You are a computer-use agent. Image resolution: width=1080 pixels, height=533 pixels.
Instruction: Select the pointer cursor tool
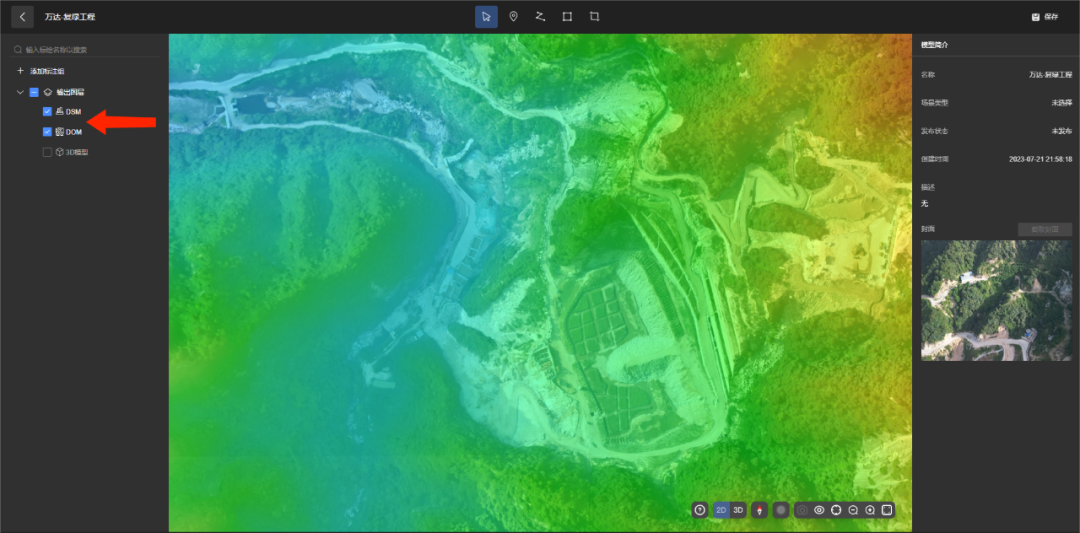[486, 17]
